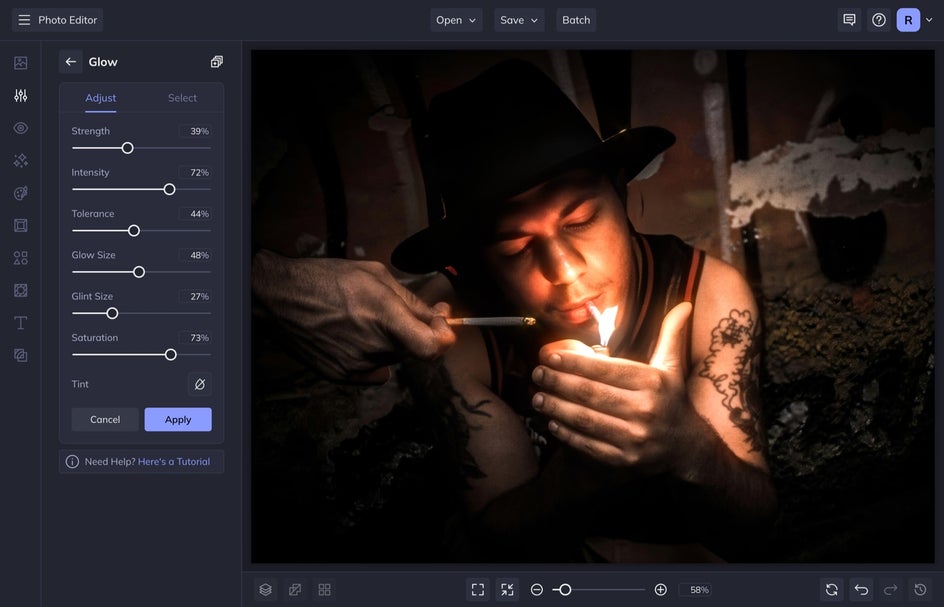Edit the Glint Size 27% value field
The image size is (944, 607).
coord(195,296)
